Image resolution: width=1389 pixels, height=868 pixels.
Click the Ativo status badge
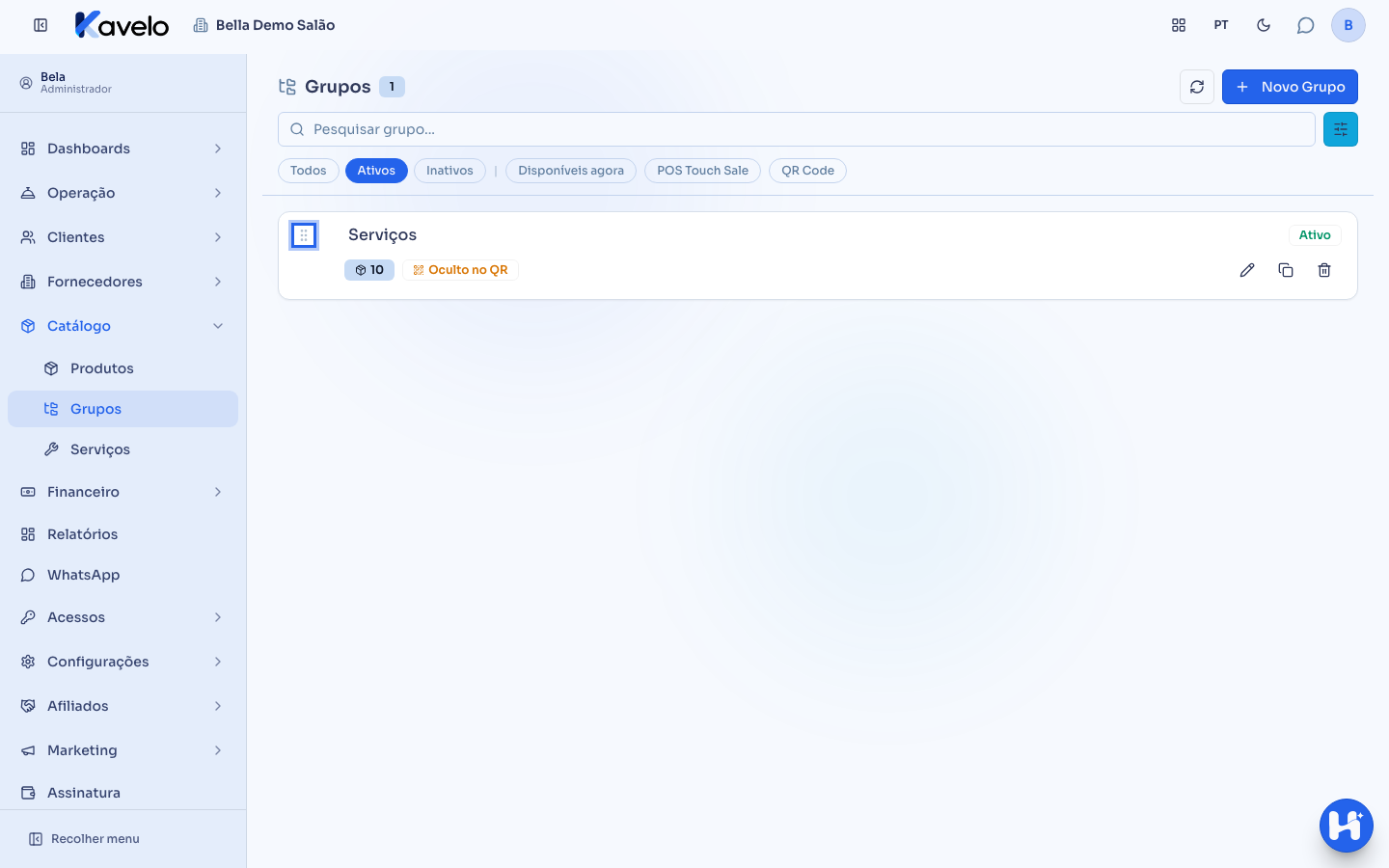(x=1315, y=235)
